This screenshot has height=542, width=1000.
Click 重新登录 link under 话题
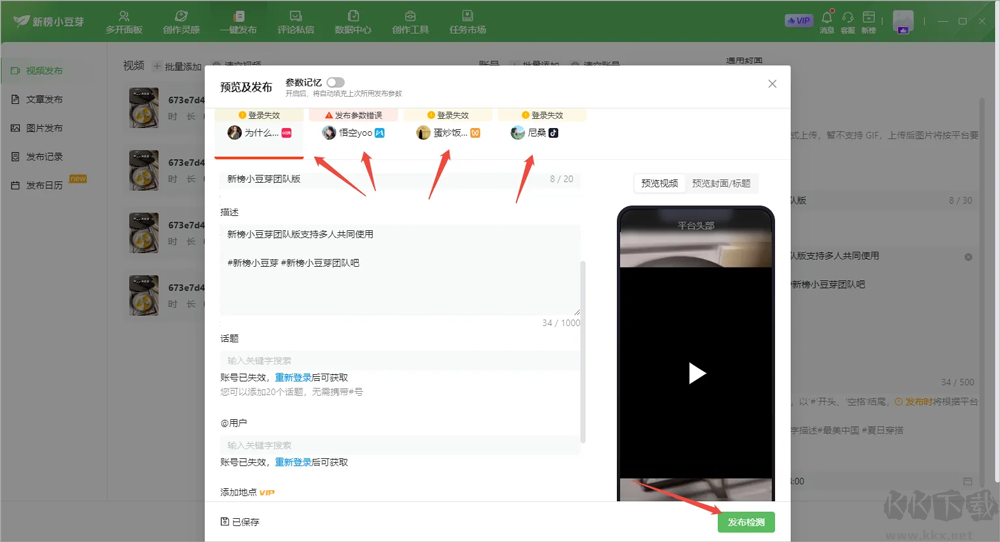(293, 377)
